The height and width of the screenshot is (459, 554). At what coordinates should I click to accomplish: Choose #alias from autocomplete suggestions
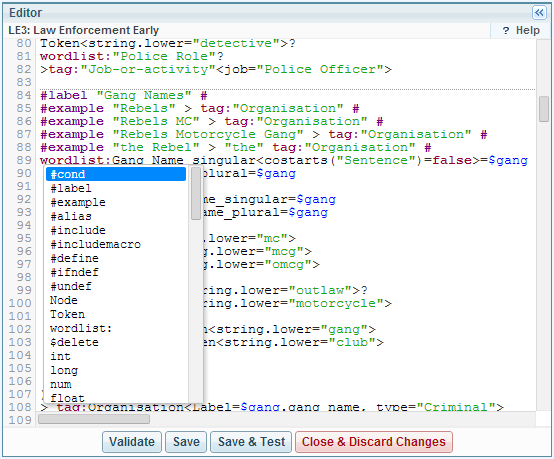[116, 216]
